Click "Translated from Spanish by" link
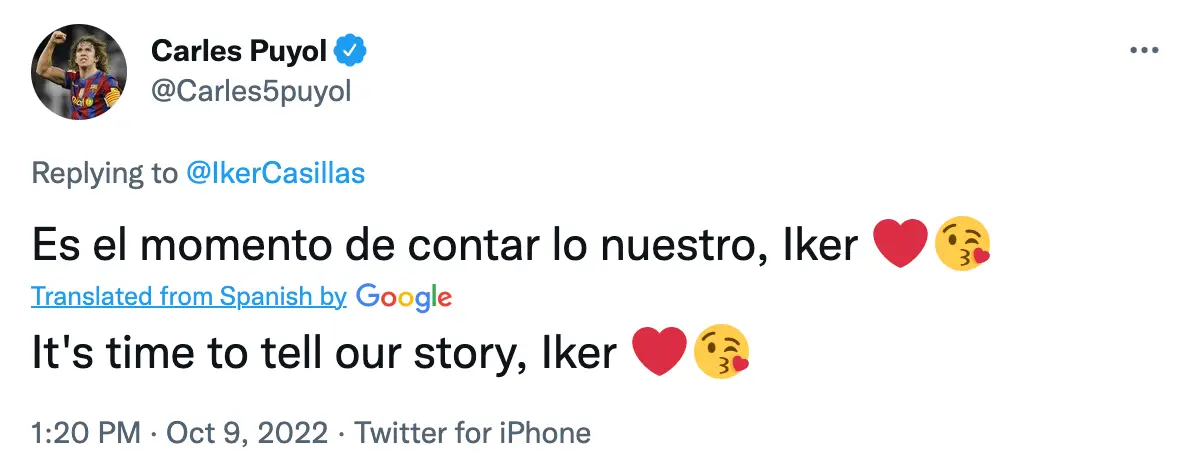 coord(189,297)
